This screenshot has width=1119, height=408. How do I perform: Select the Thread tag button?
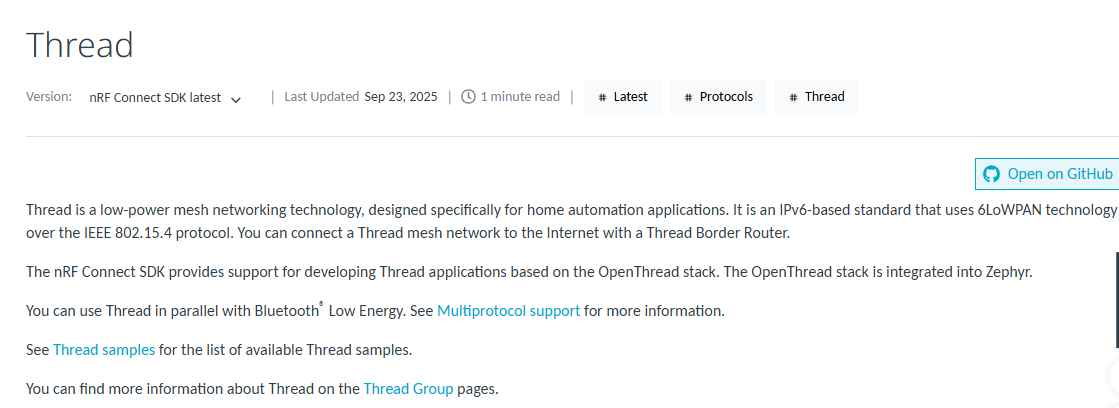click(x=816, y=97)
